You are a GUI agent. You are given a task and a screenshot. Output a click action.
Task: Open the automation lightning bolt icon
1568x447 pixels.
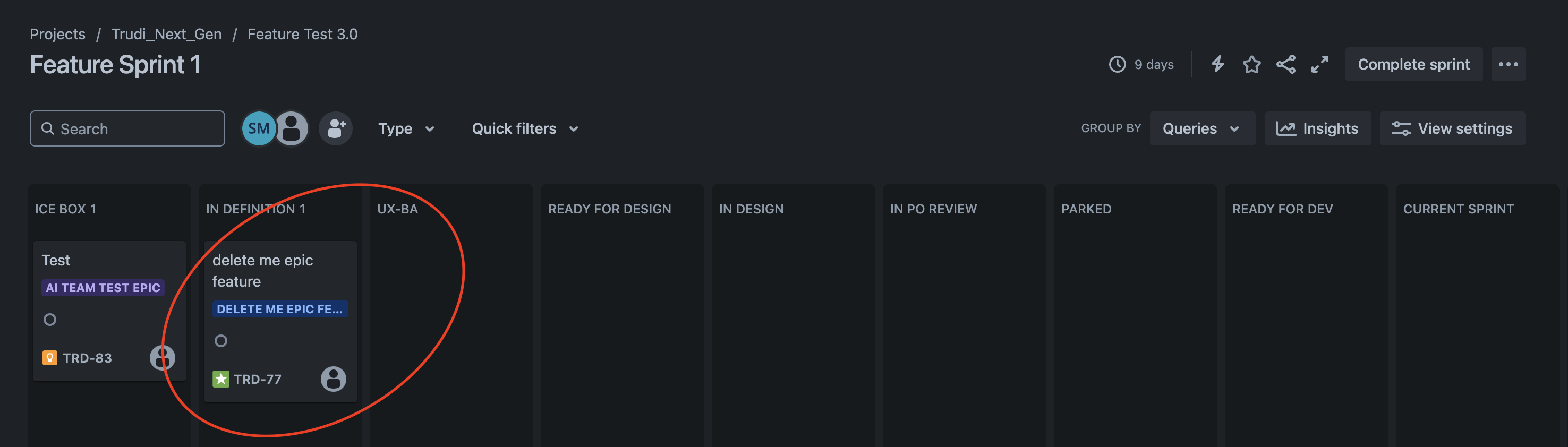[1217, 64]
